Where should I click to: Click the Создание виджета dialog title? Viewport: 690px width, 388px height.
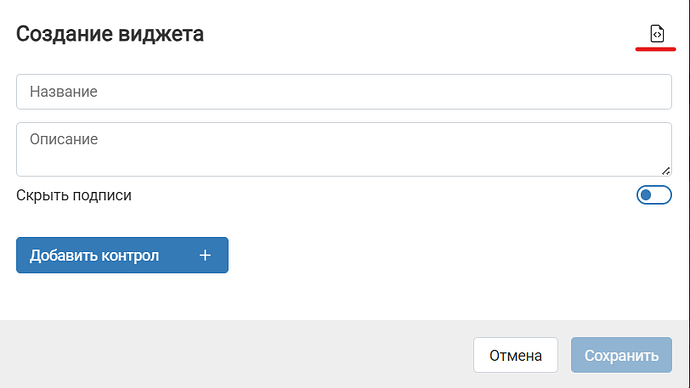[x=110, y=34]
